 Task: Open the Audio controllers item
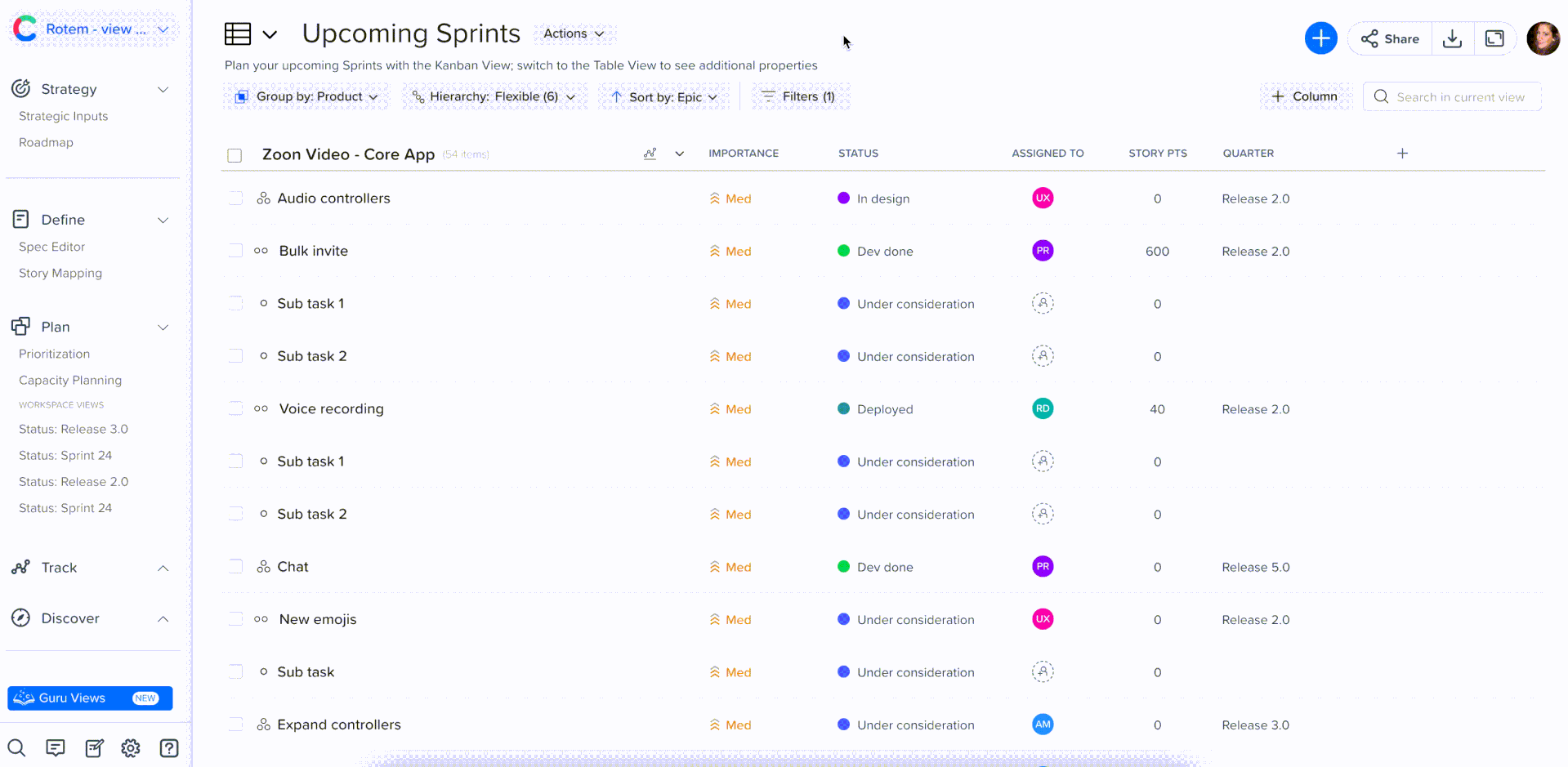pos(333,198)
